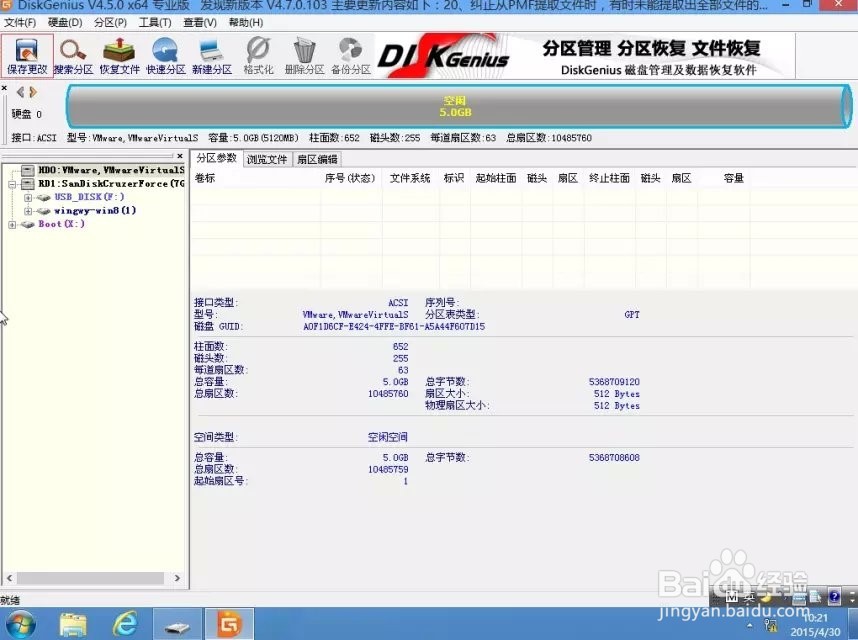Close the disk bar panel
The height and width of the screenshot is (640, 858).
4,88
